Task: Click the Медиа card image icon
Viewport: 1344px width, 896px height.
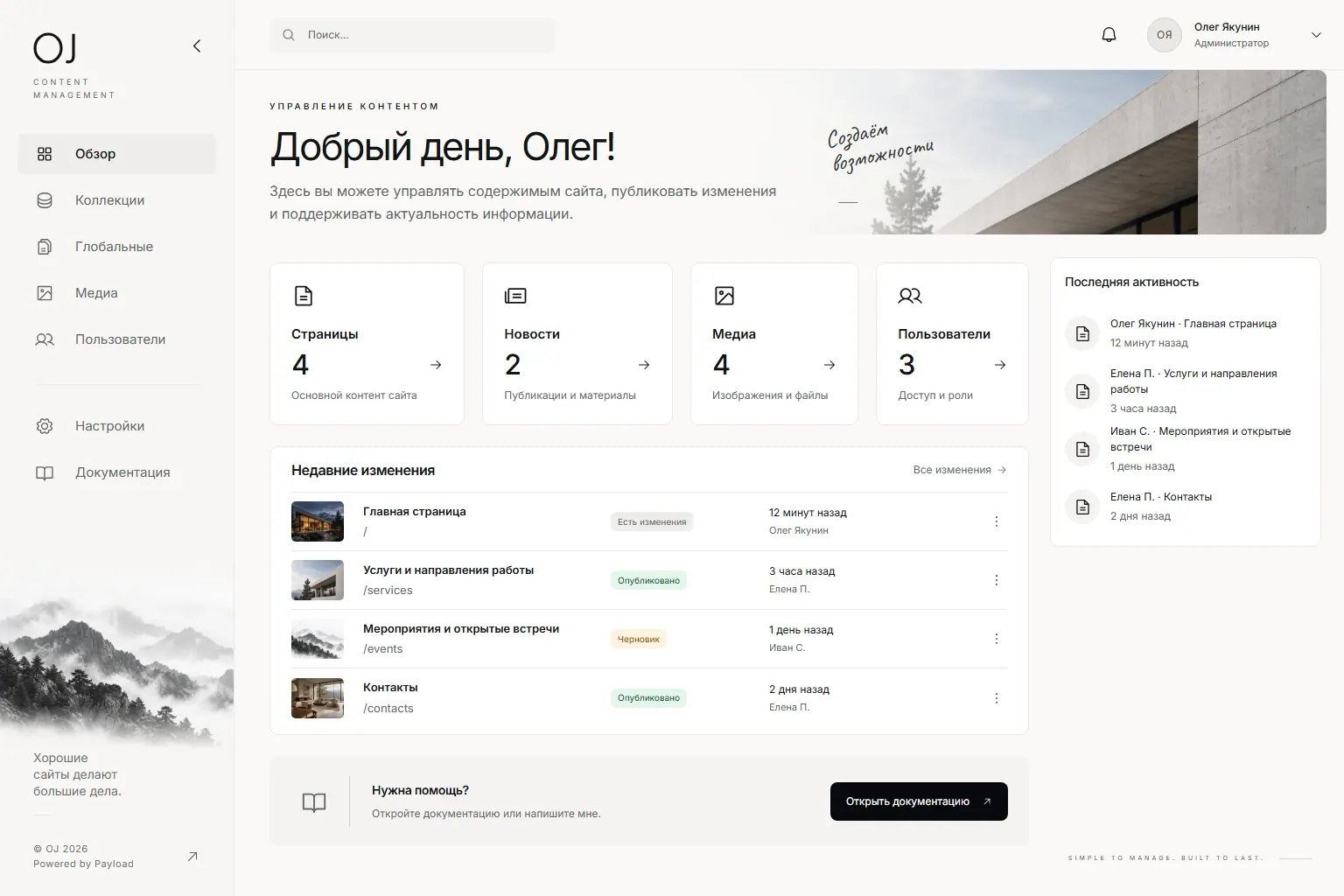Action: pyautogui.click(x=724, y=296)
